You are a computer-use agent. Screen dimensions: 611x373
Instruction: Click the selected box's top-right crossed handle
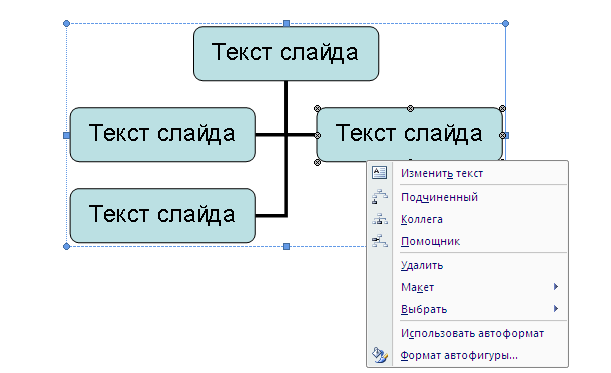coord(502,108)
